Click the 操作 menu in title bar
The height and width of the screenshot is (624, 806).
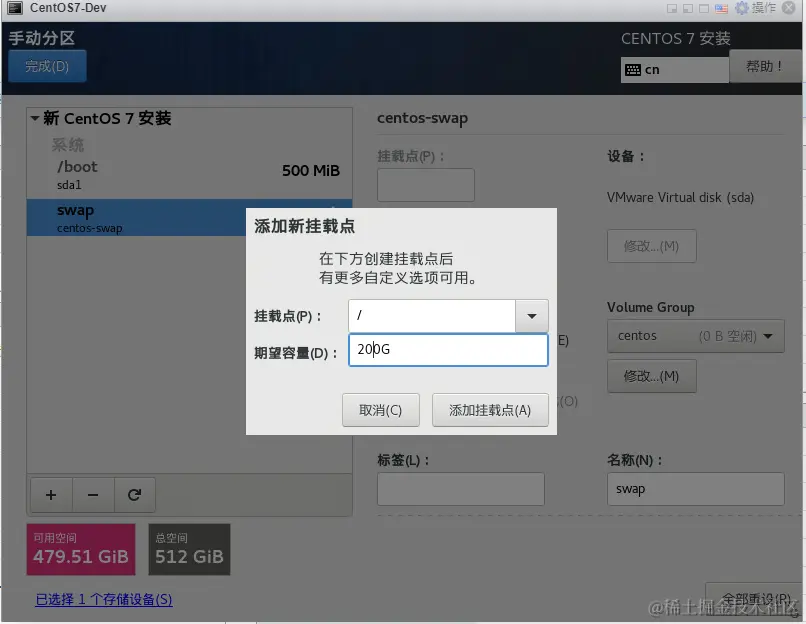click(x=764, y=8)
